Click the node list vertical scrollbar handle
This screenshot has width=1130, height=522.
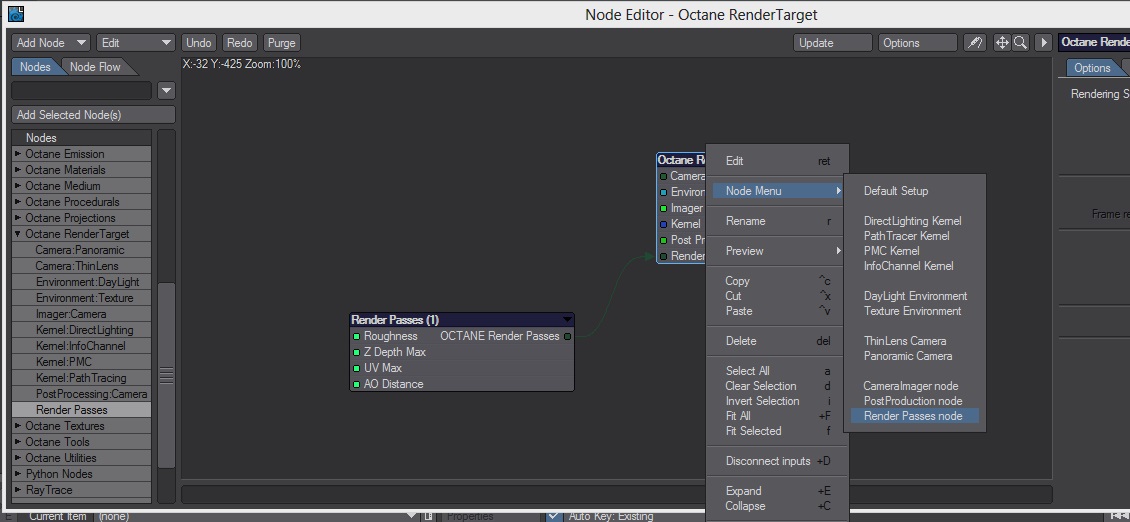coord(166,376)
